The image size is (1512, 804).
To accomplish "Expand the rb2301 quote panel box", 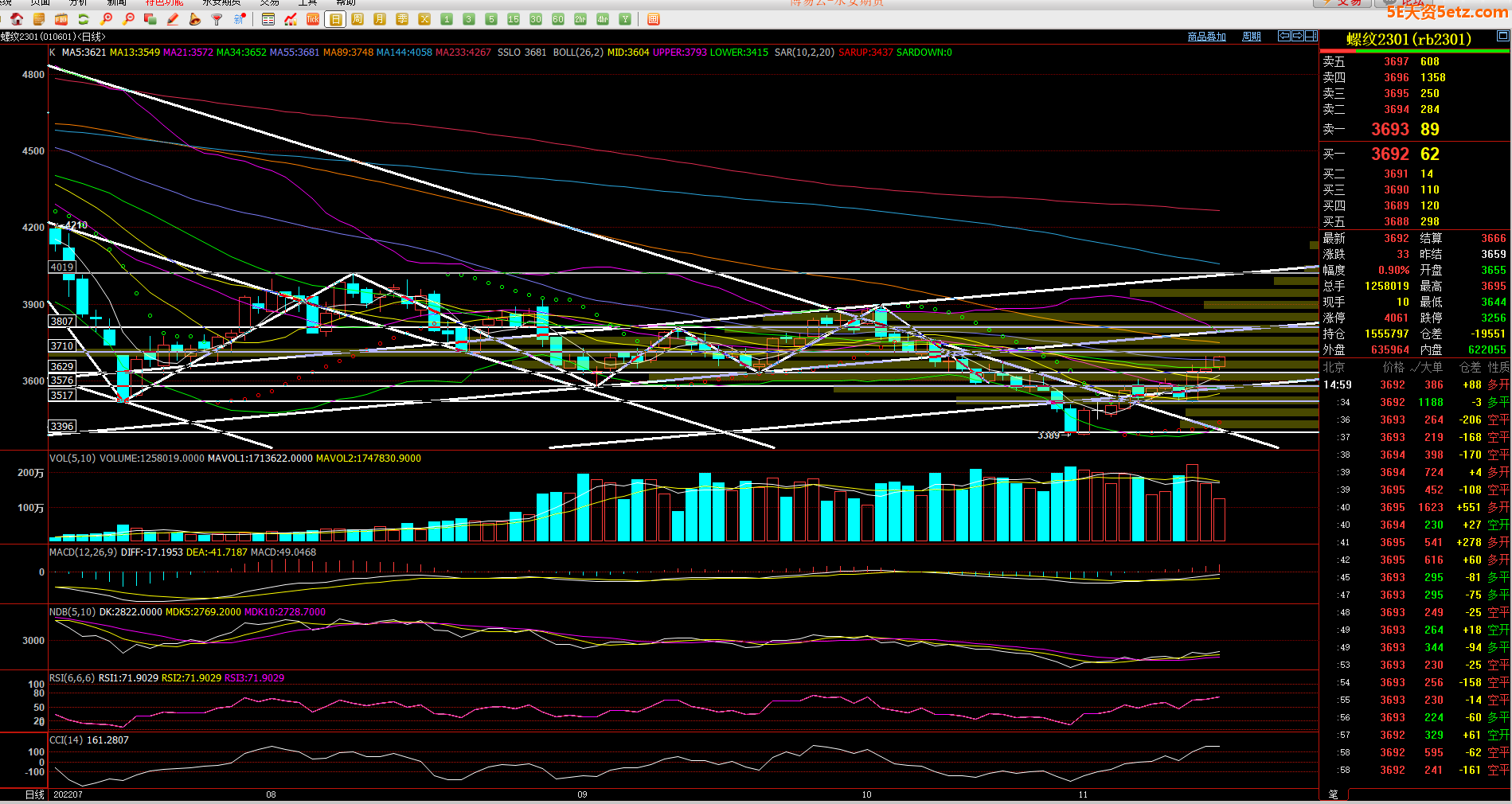I will tap(1502, 36).
